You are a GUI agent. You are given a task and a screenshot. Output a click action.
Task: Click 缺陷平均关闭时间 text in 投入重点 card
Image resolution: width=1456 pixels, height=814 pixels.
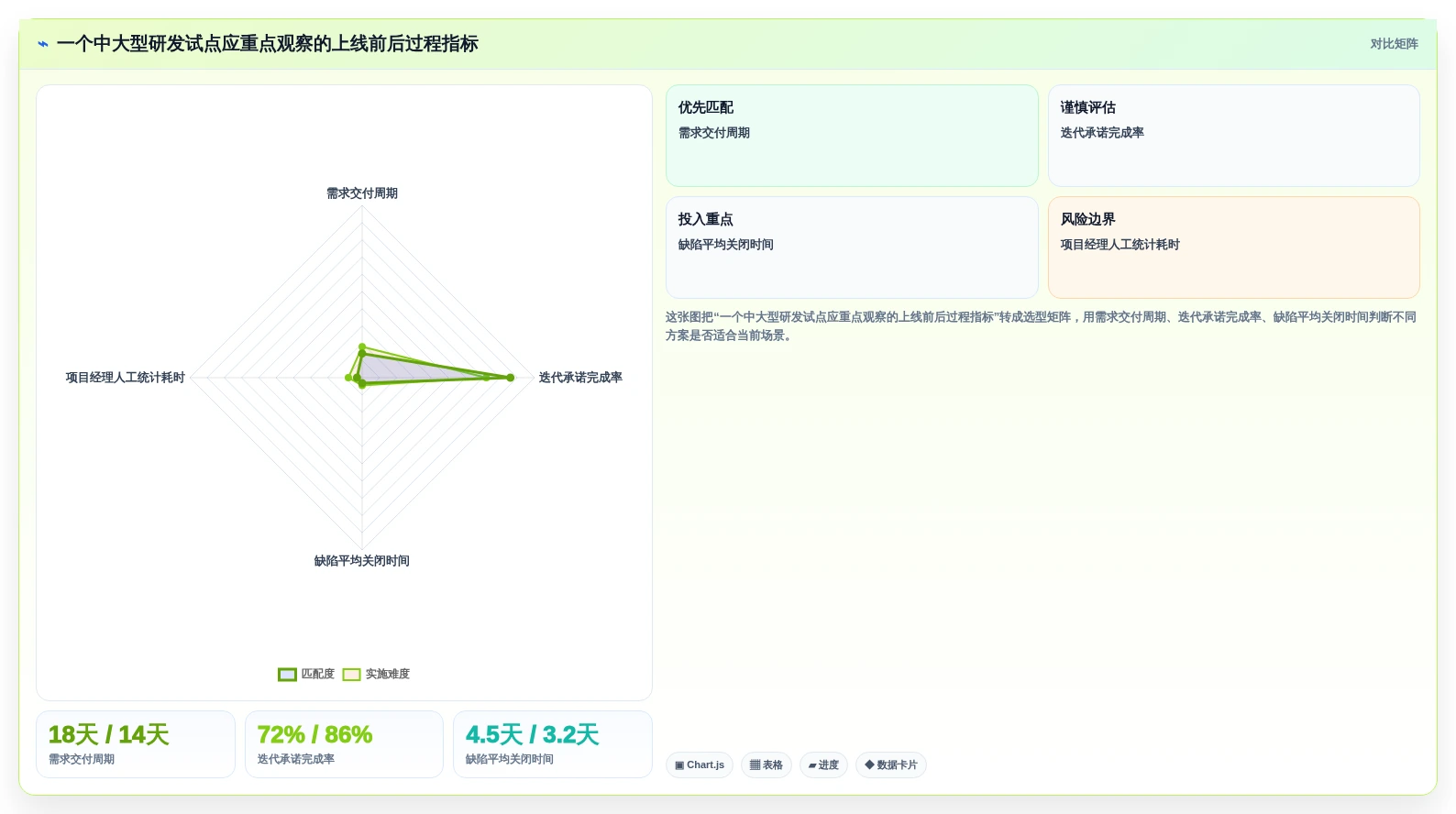[726, 245]
